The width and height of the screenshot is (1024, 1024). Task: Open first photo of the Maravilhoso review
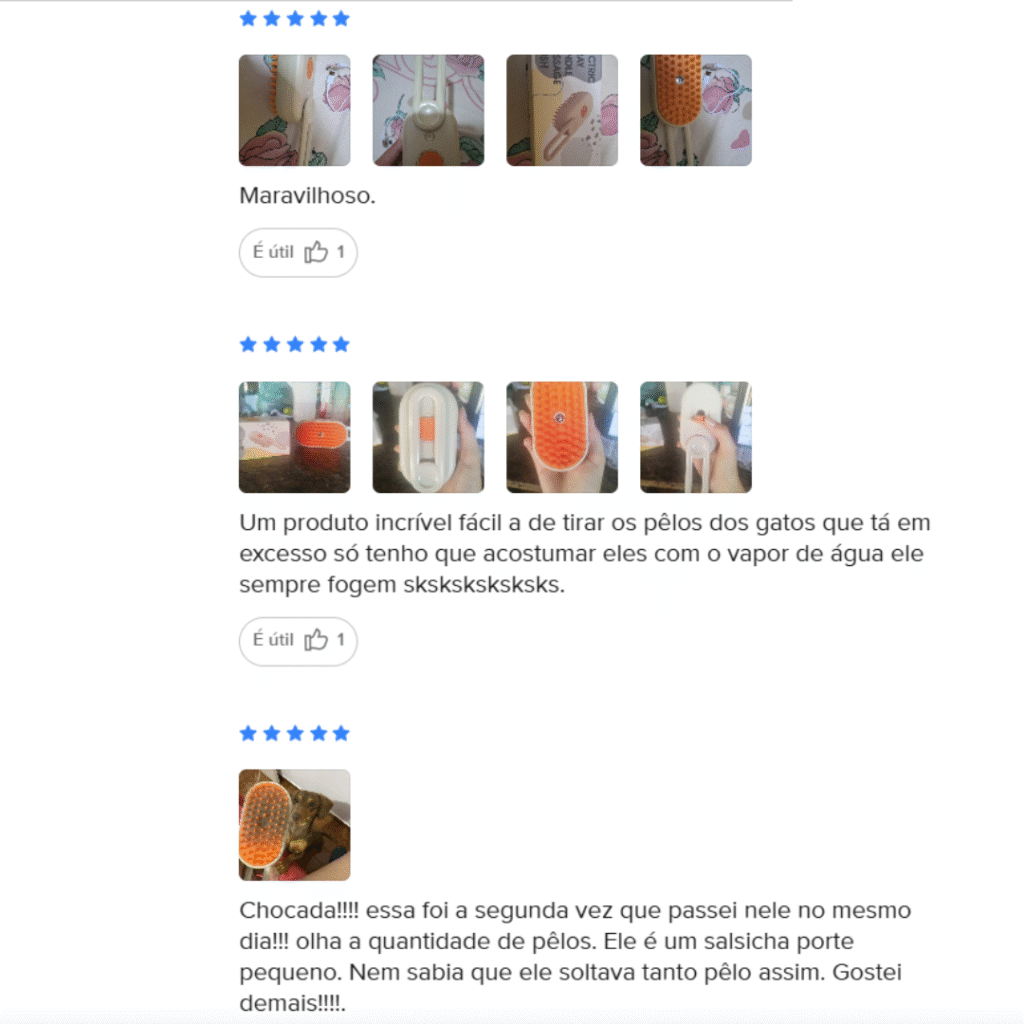point(295,110)
